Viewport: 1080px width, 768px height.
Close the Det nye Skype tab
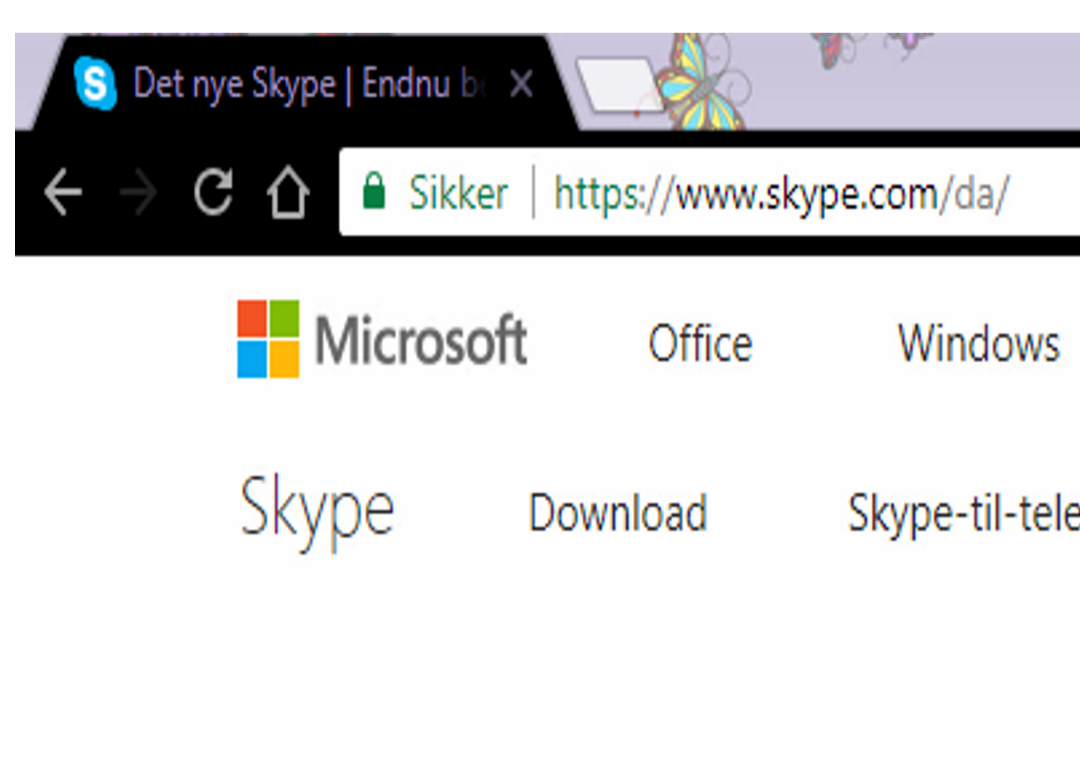point(521,85)
